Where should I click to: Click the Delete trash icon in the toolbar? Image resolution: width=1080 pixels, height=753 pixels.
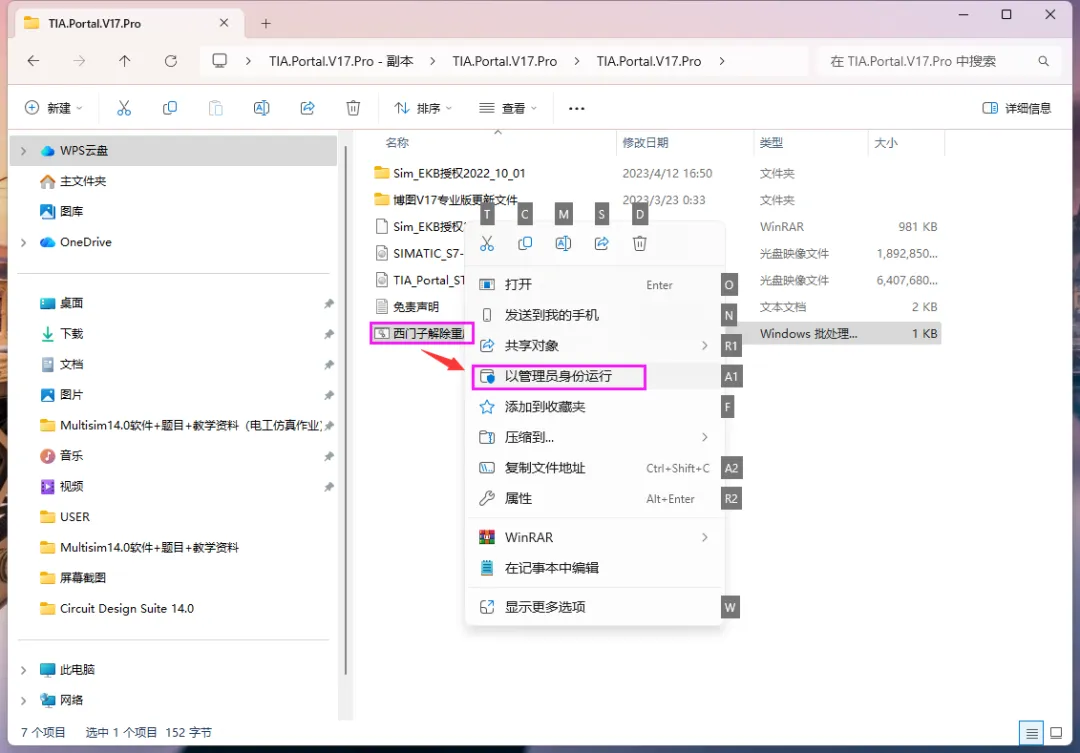[x=353, y=108]
